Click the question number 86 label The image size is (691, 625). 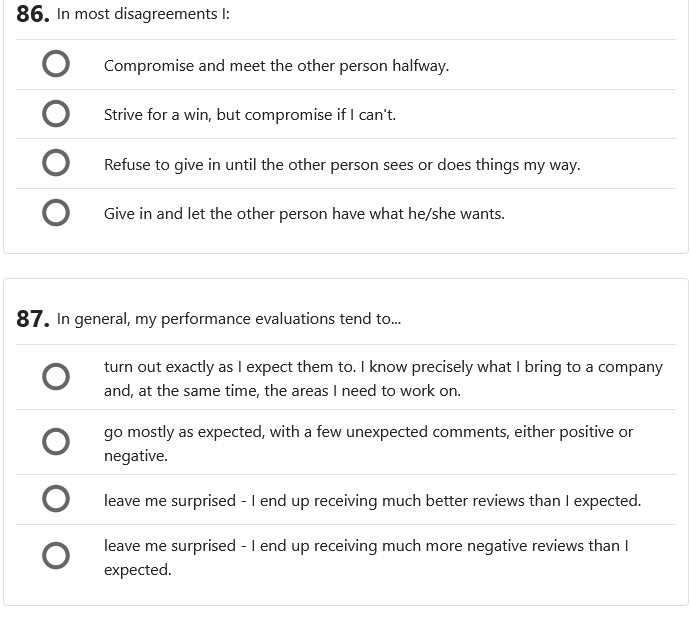(33, 14)
